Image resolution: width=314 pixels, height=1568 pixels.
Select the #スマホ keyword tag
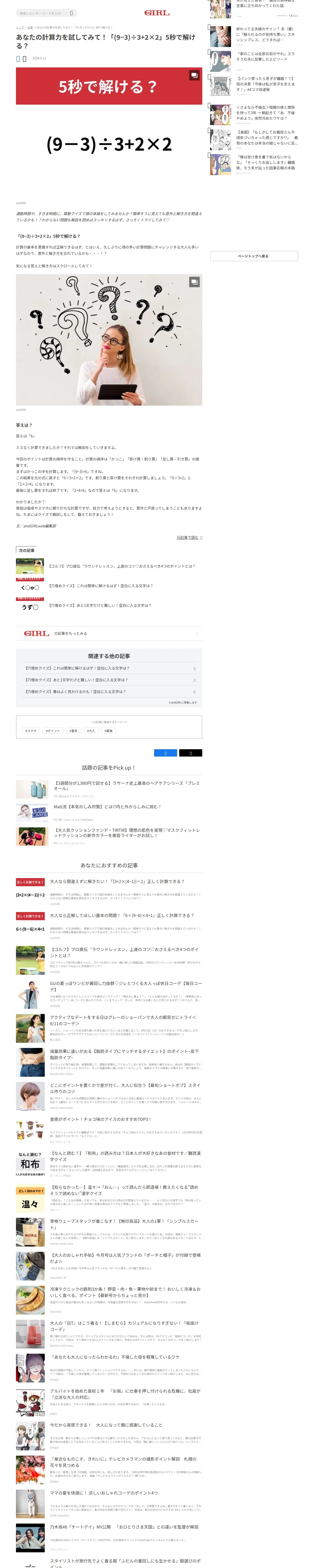[31, 730]
